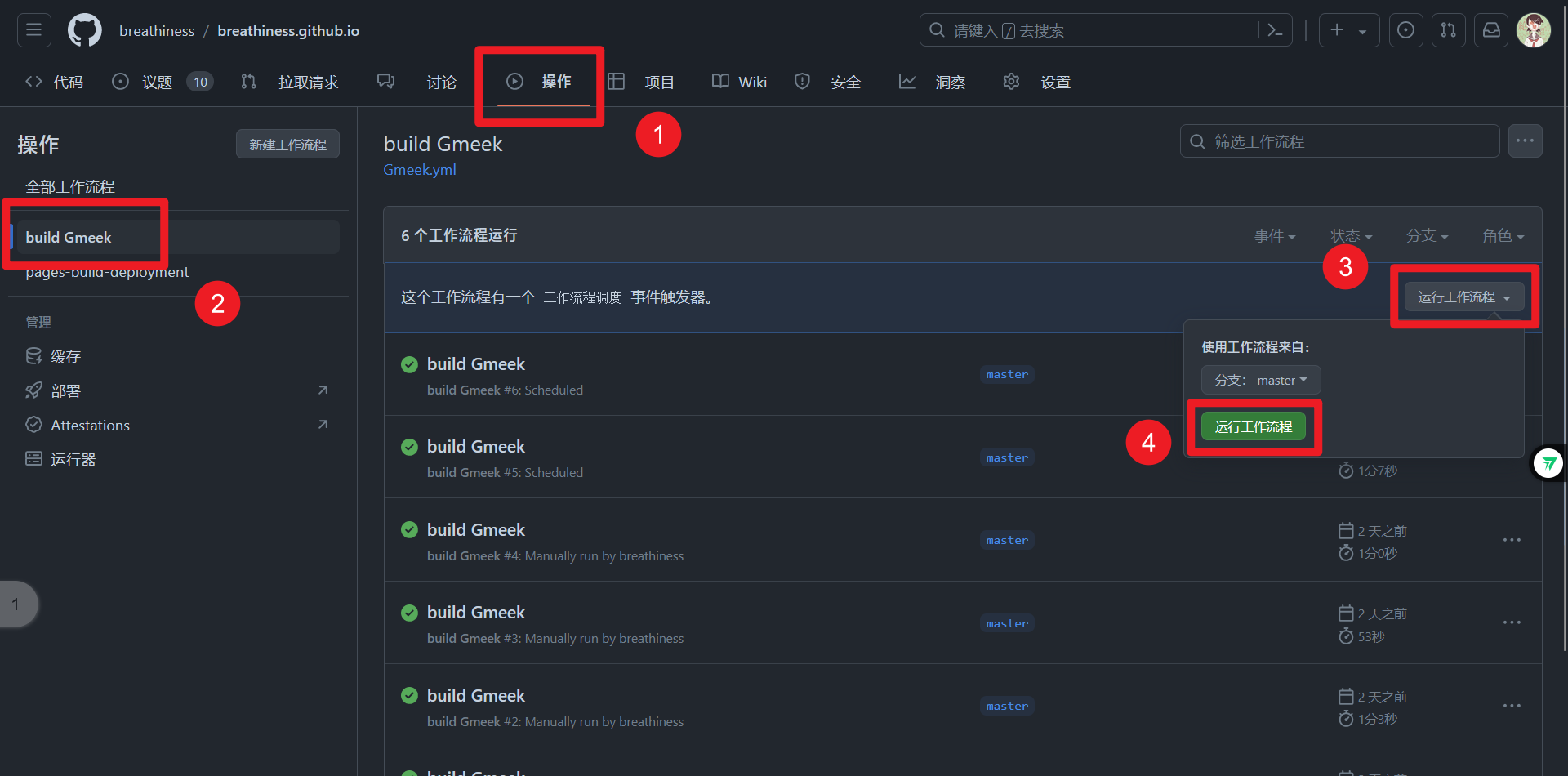Screen dimensions: 1568x776
Task: Open the workflow options kebab menu near filter box
Action: pyautogui.click(x=1524, y=140)
